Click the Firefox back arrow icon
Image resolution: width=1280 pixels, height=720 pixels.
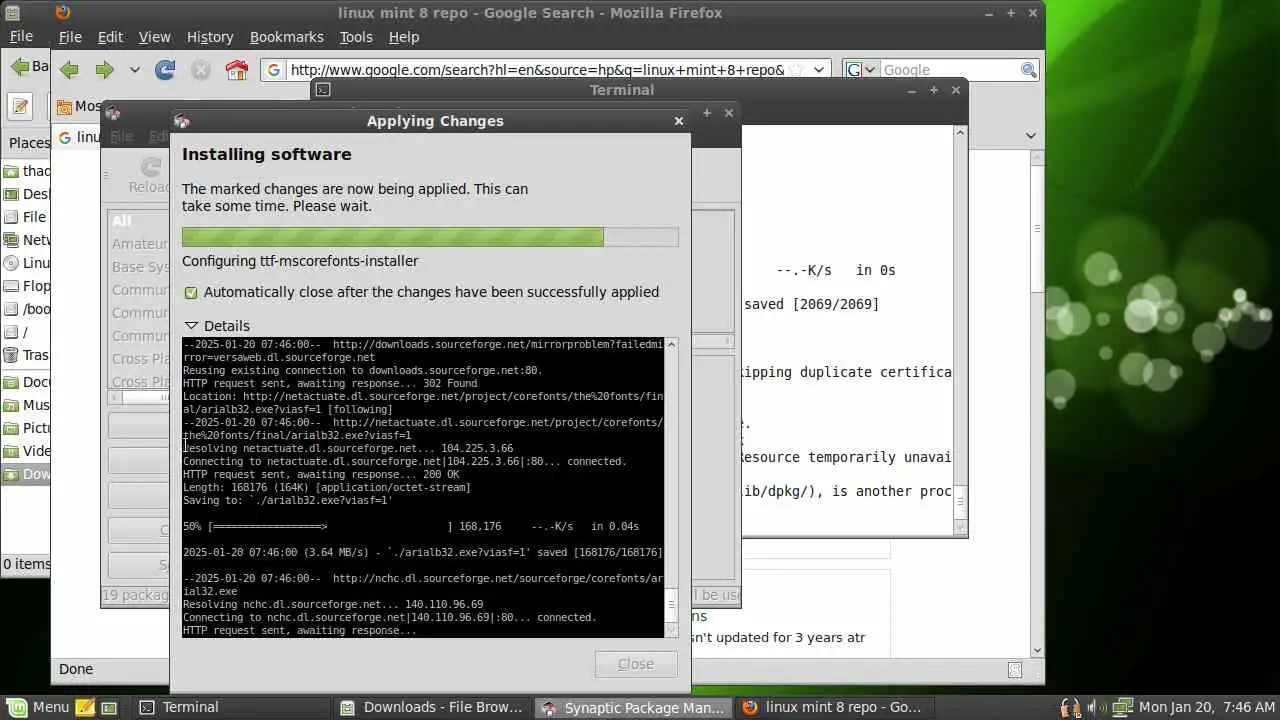pyautogui.click(x=69, y=70)
